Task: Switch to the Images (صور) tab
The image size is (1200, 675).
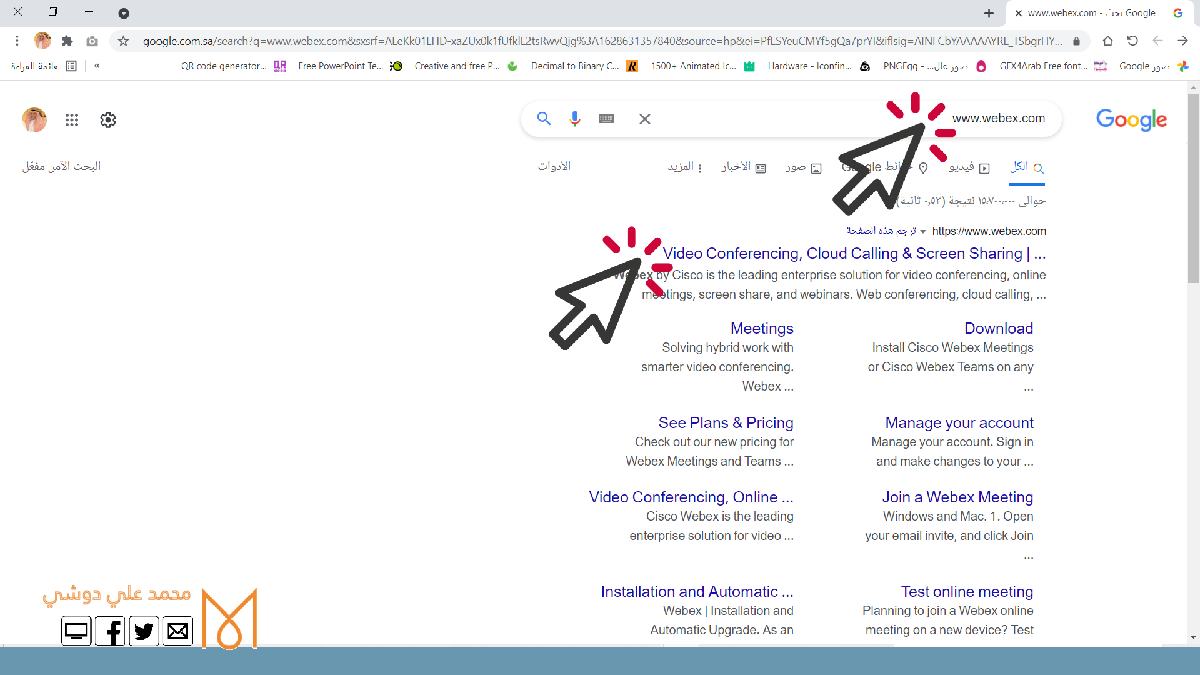Action: pyautogui.click(x=803, y=167)
